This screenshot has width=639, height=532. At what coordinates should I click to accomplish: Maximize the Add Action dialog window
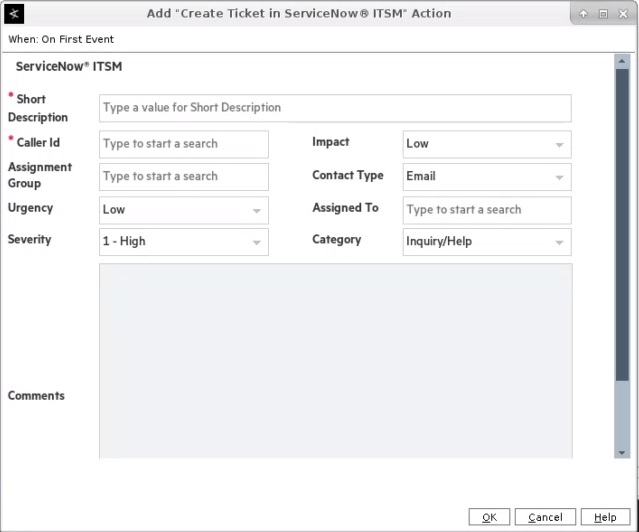click(603, 14)
